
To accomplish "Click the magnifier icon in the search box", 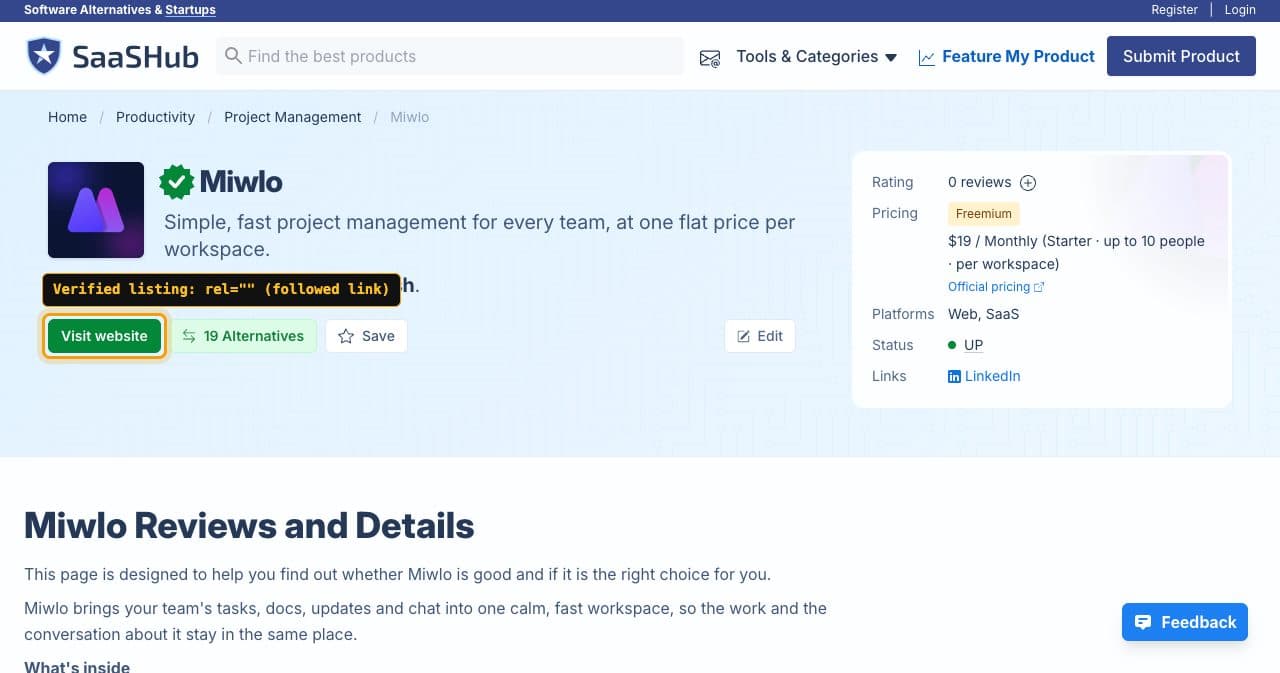I will (233, 56).
